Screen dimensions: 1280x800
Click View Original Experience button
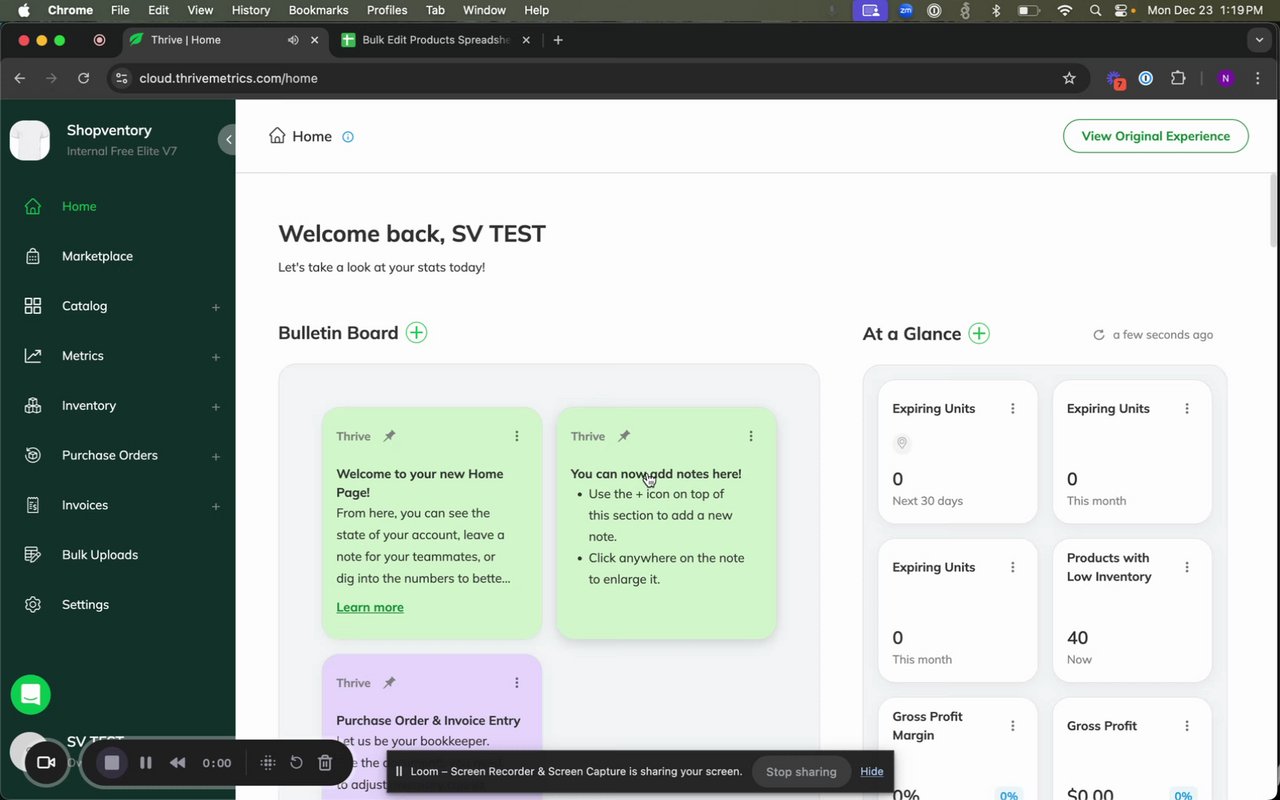tap(1155, 136)
